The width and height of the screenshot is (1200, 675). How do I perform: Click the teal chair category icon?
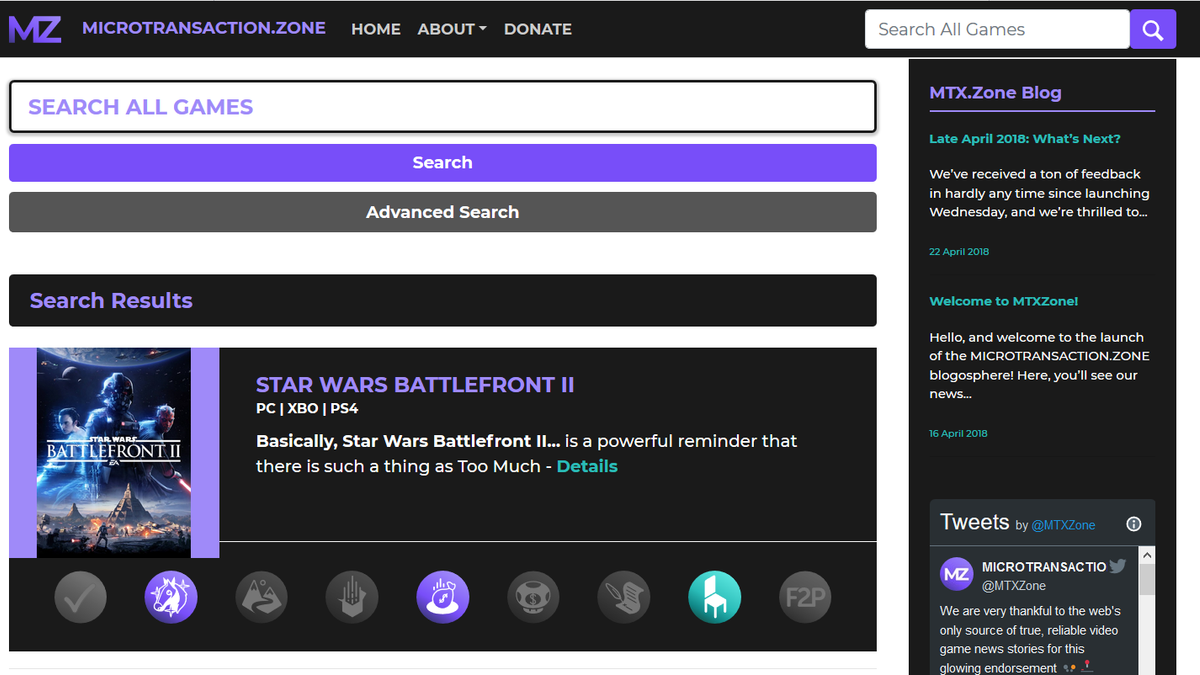click(714, 597)
